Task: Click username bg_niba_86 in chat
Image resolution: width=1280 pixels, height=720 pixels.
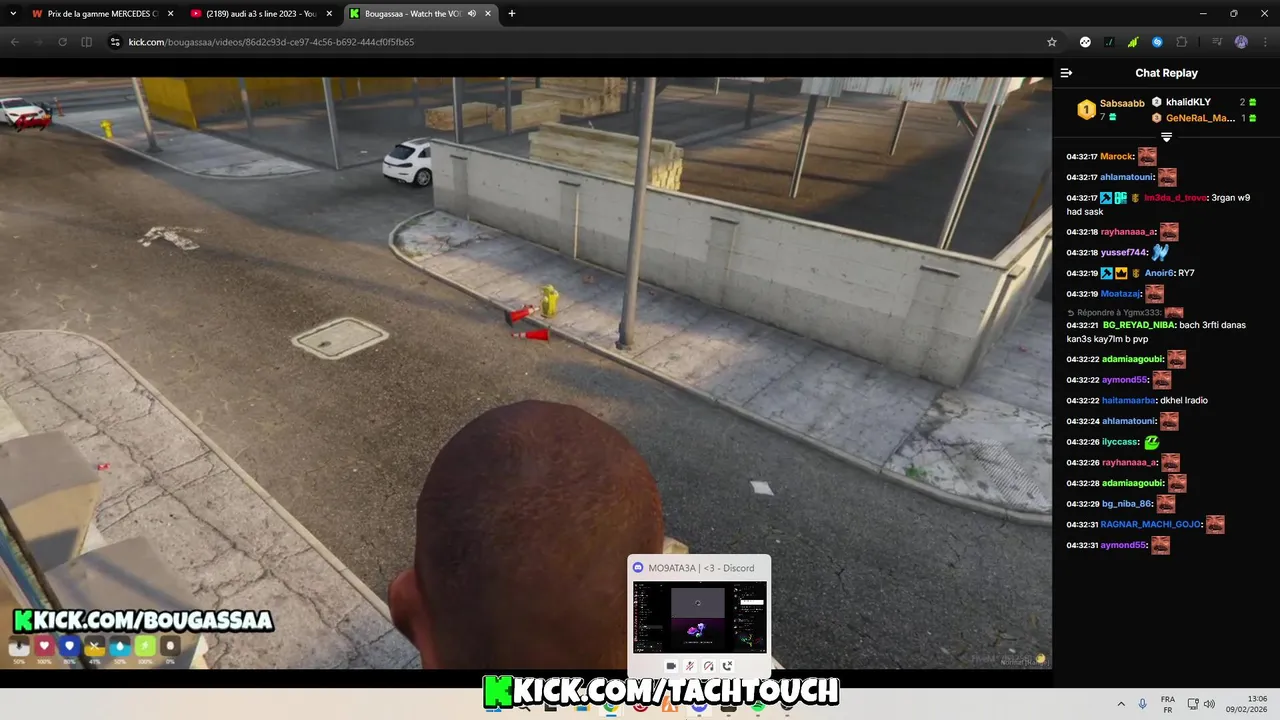Action: [x=1126, y=504]
